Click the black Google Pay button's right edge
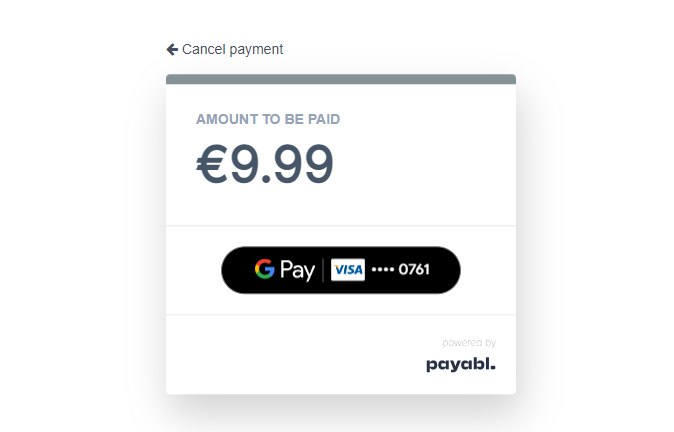The image size is (674, 432). 454,270
